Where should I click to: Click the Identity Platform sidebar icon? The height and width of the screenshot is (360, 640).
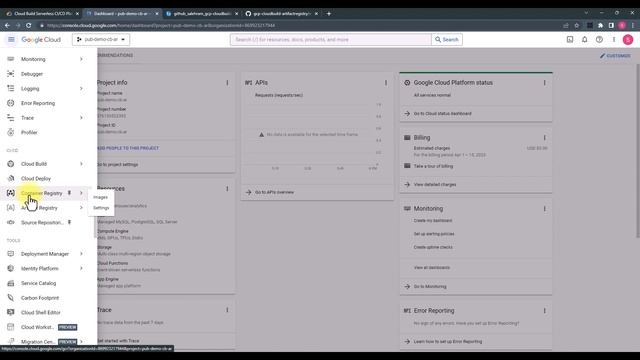tap(11, 269)
